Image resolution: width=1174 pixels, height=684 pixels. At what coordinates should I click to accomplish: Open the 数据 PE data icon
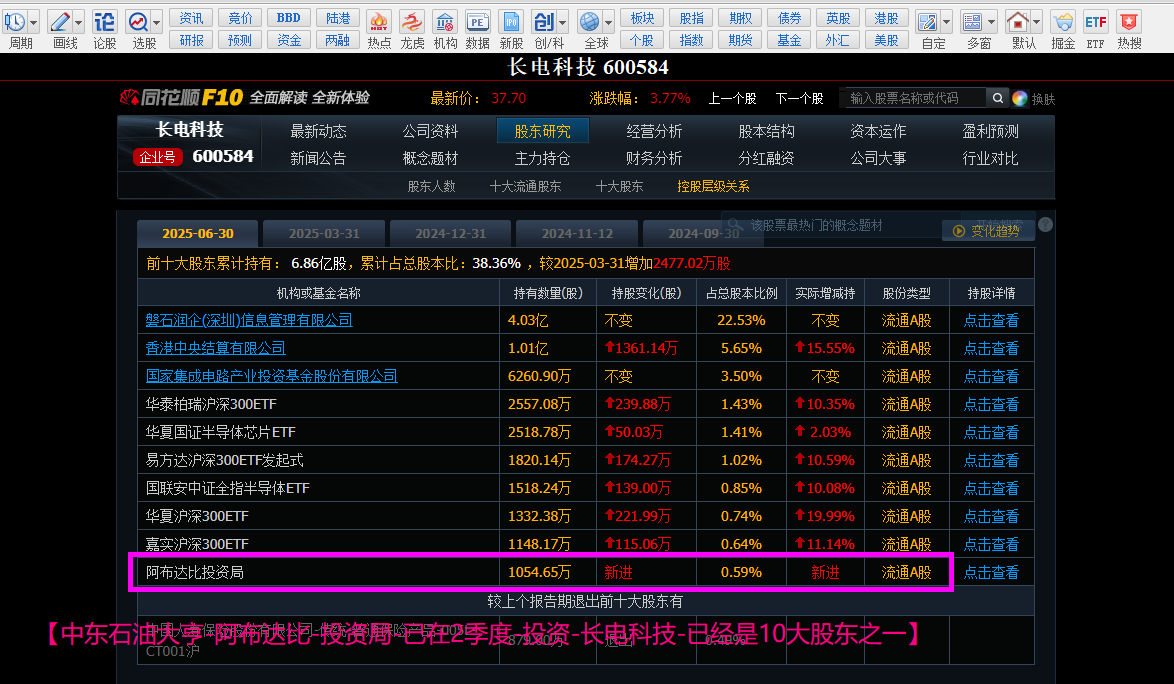(477, 22)
